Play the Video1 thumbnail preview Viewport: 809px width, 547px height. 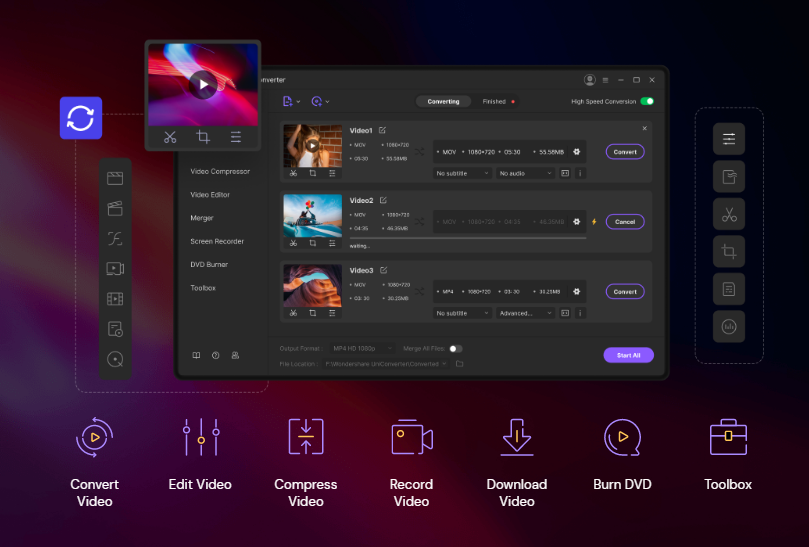pos(312,145)
